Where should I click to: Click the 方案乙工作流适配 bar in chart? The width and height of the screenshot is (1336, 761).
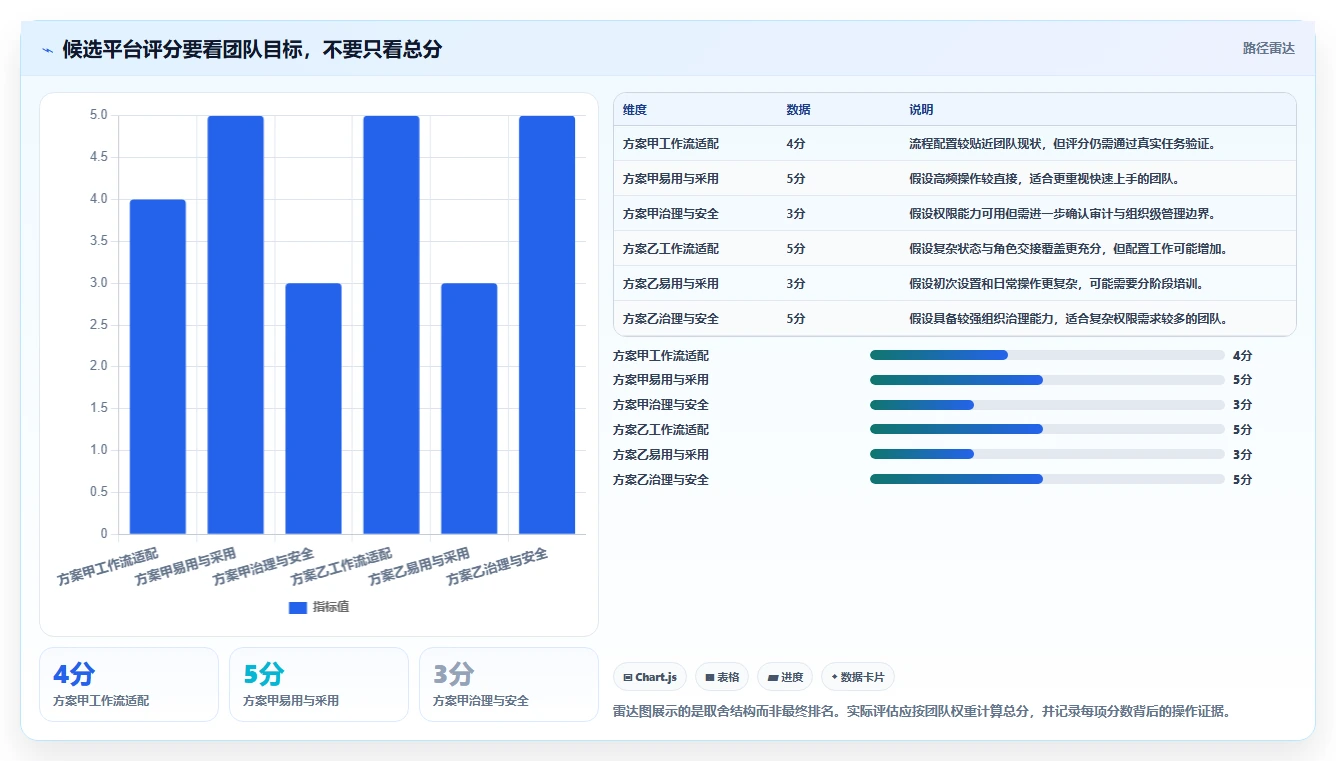[391, 325]
